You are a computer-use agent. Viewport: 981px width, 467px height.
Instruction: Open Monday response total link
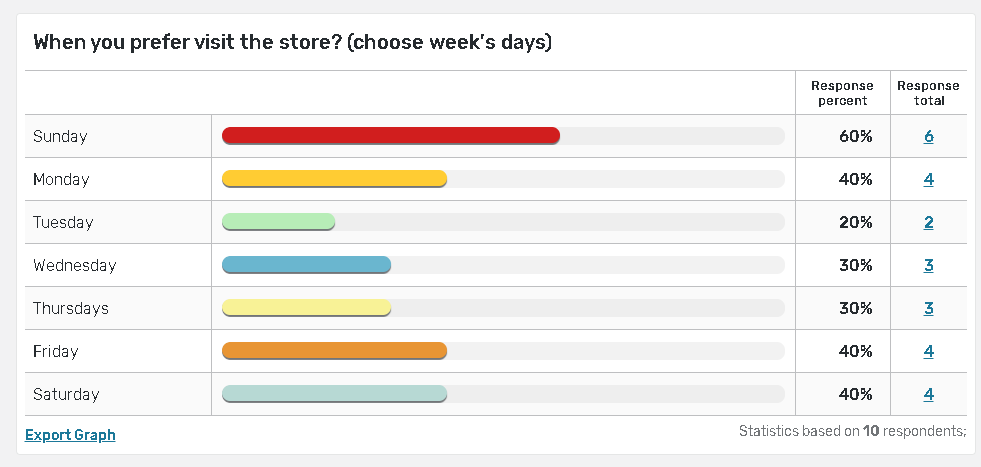tap(929, 180)
